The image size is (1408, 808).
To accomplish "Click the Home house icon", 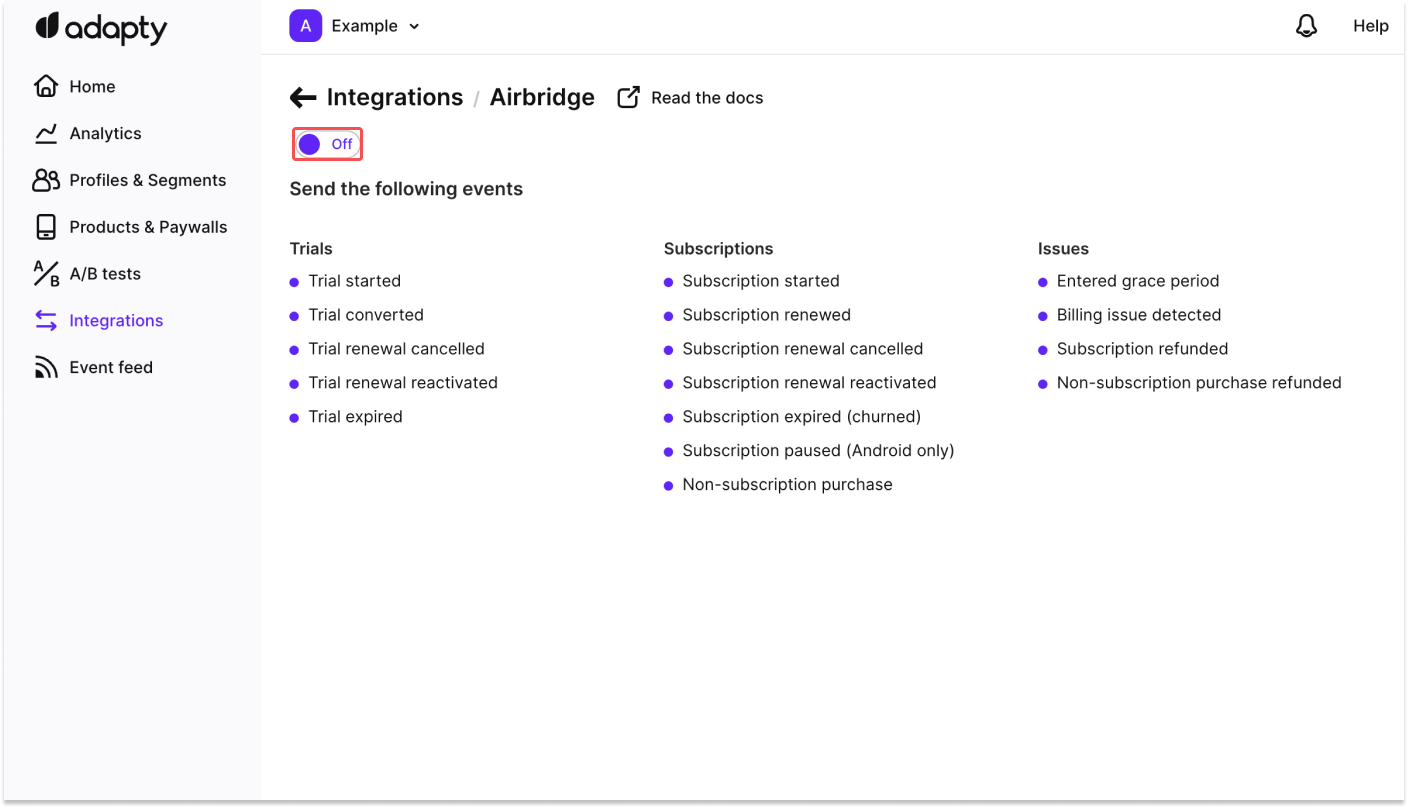I will [46, 86].
